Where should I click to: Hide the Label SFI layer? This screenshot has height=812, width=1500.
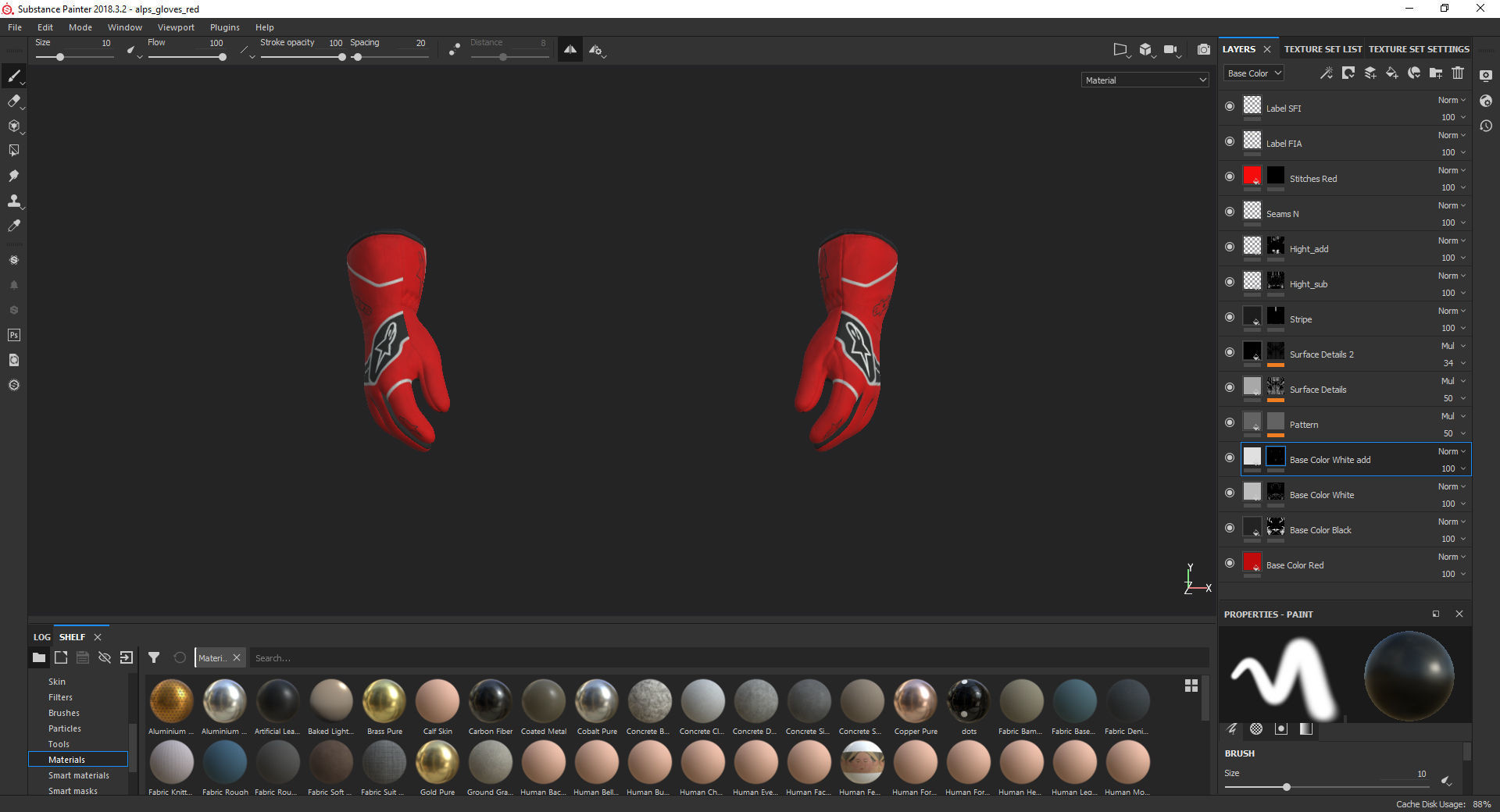(x=1230, y=106)
